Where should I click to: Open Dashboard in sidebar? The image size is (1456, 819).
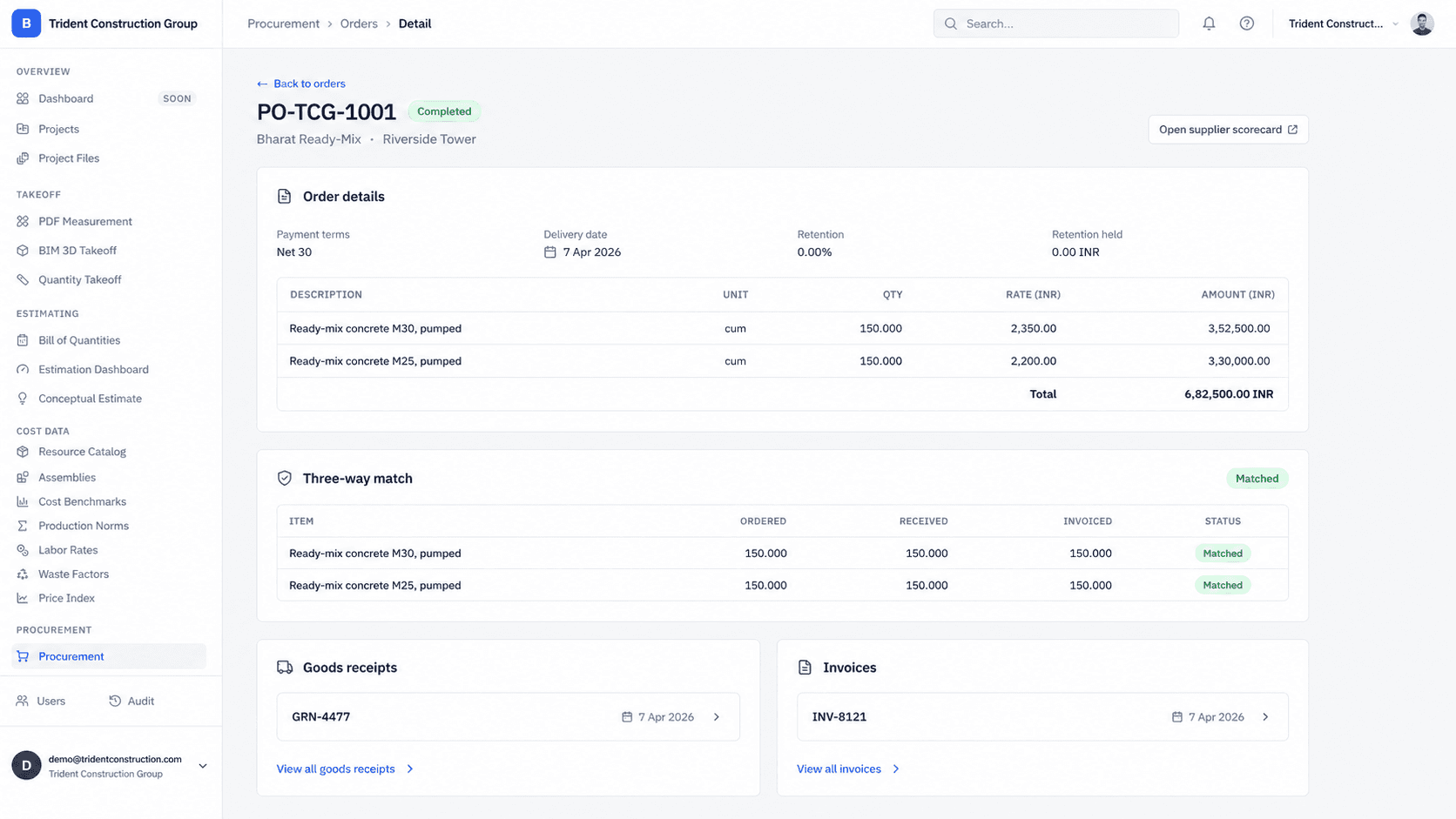coord(109,98)
